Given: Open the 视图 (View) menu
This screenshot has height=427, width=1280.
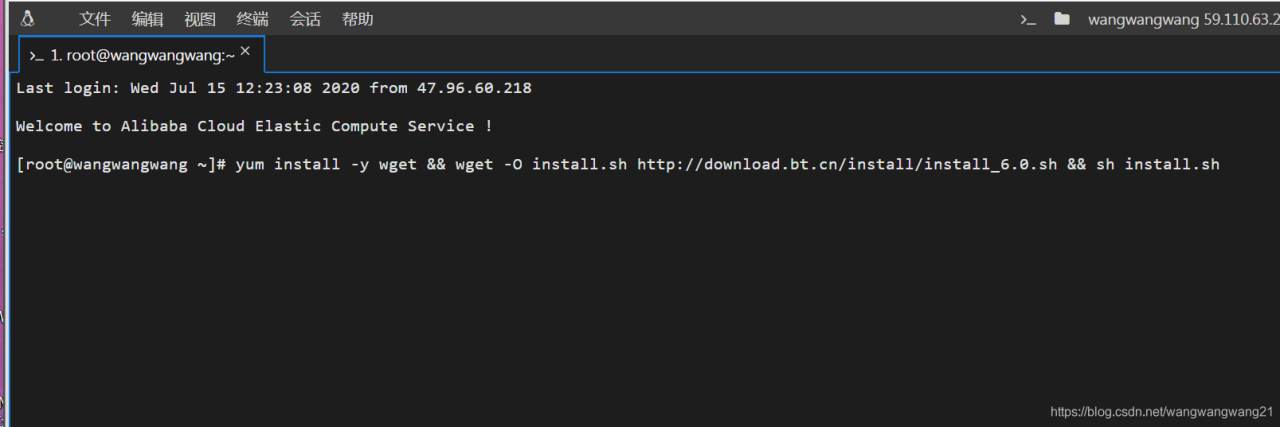Looking at the screenshot, I should point(200,19).
